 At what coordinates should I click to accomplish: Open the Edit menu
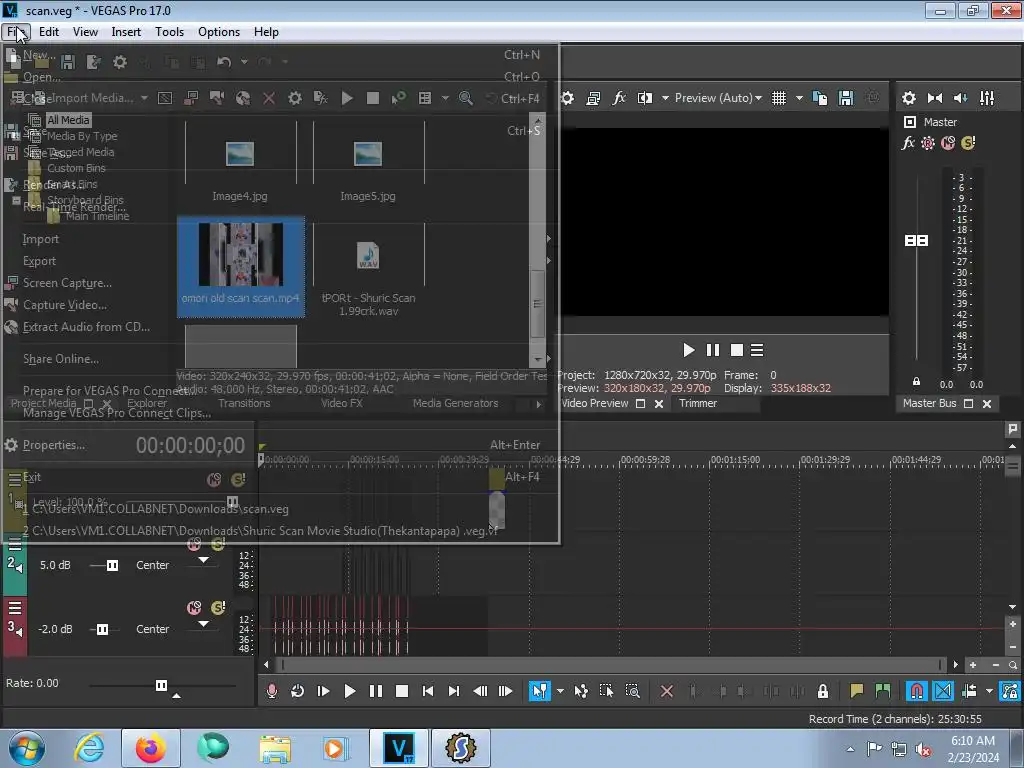49,32
